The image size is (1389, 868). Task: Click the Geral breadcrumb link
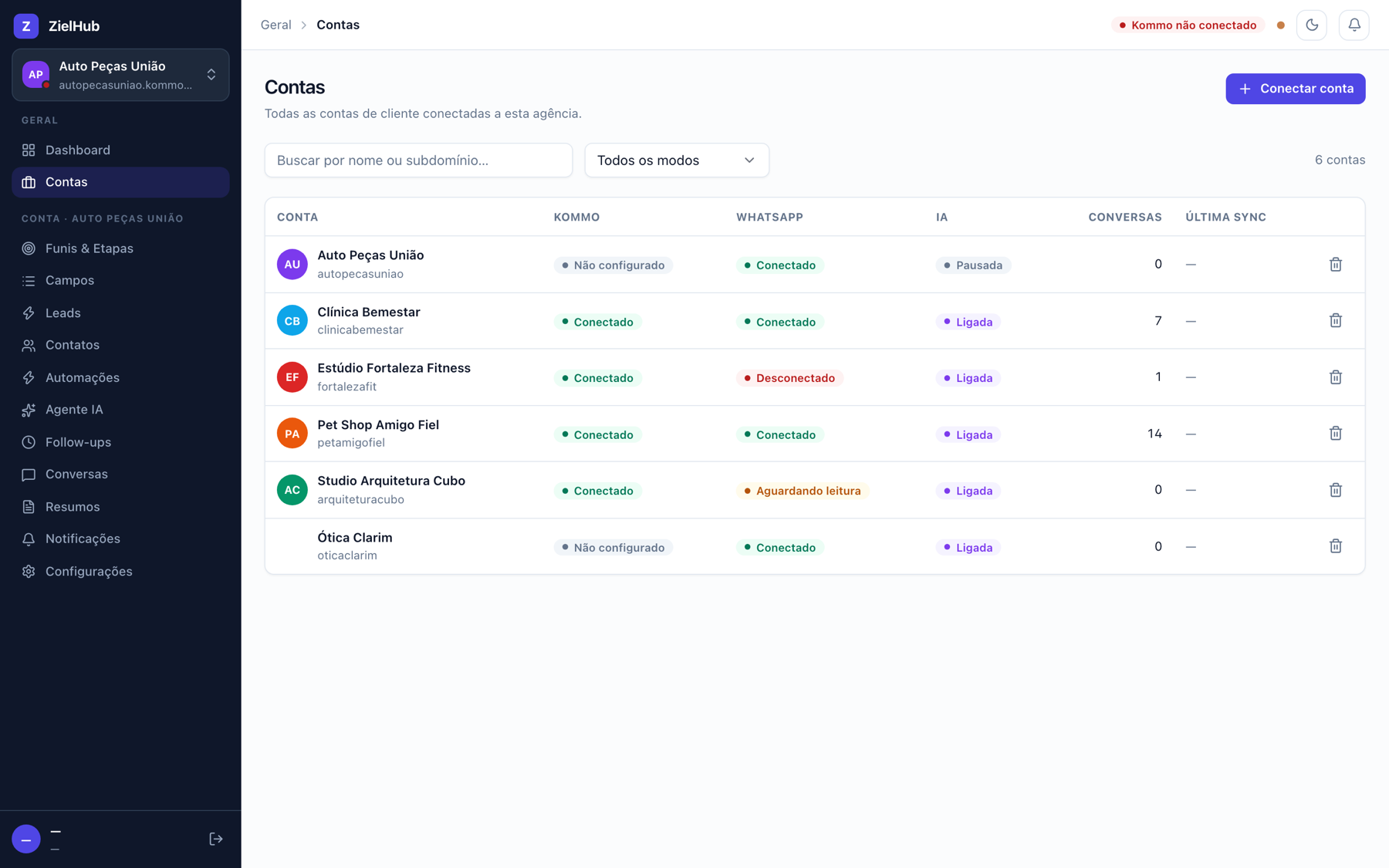(275, 25)
